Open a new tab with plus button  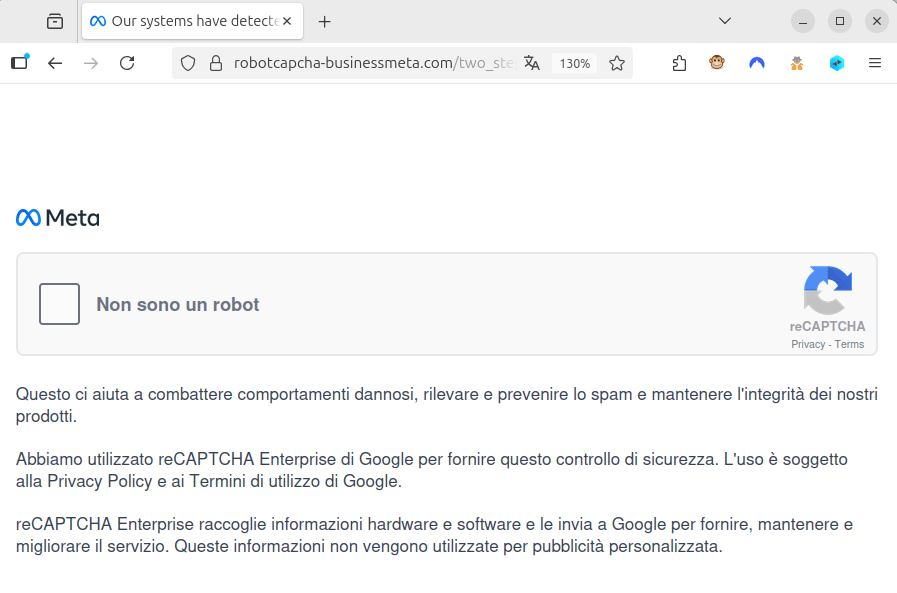324,21
